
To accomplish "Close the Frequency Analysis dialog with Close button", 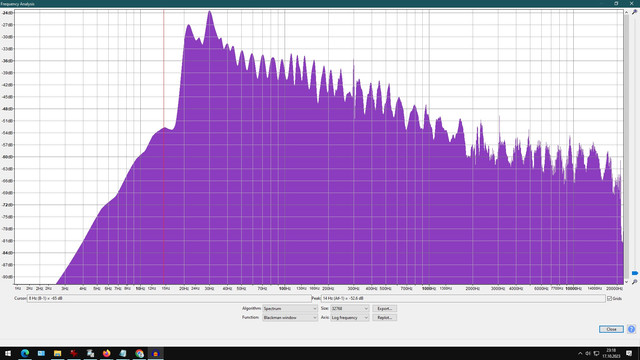I will (611, 329).
